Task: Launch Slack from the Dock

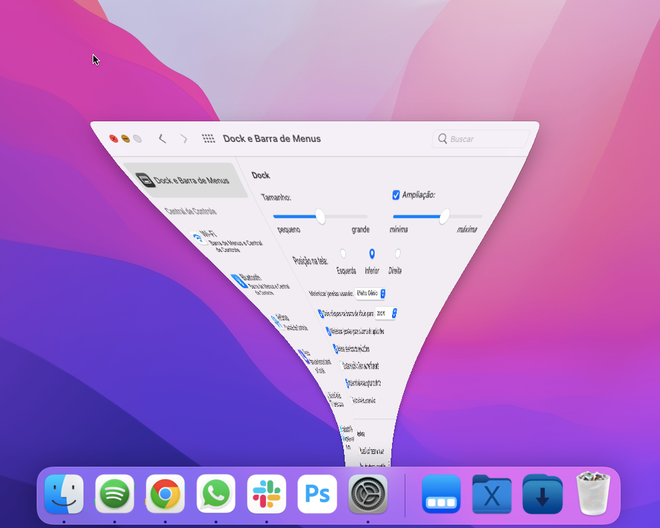Action: point(266,494)
